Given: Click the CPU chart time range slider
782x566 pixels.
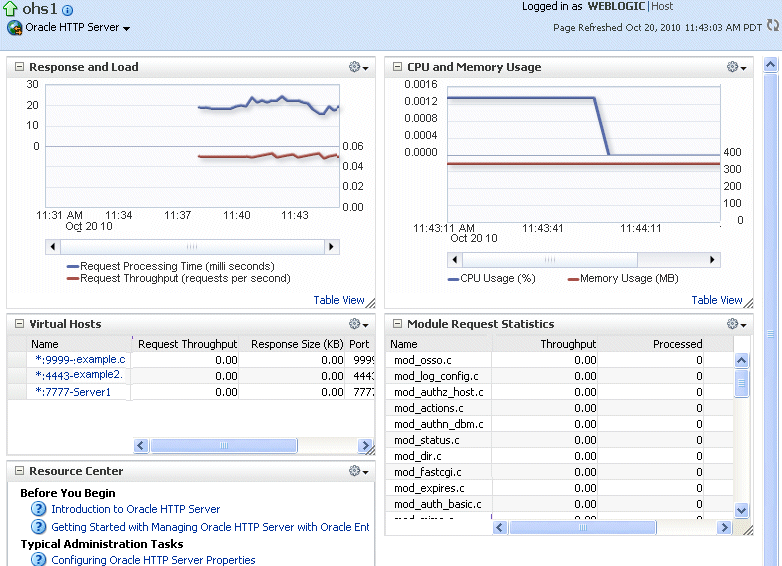Looking at the screenshot, I should coord(550,260).
